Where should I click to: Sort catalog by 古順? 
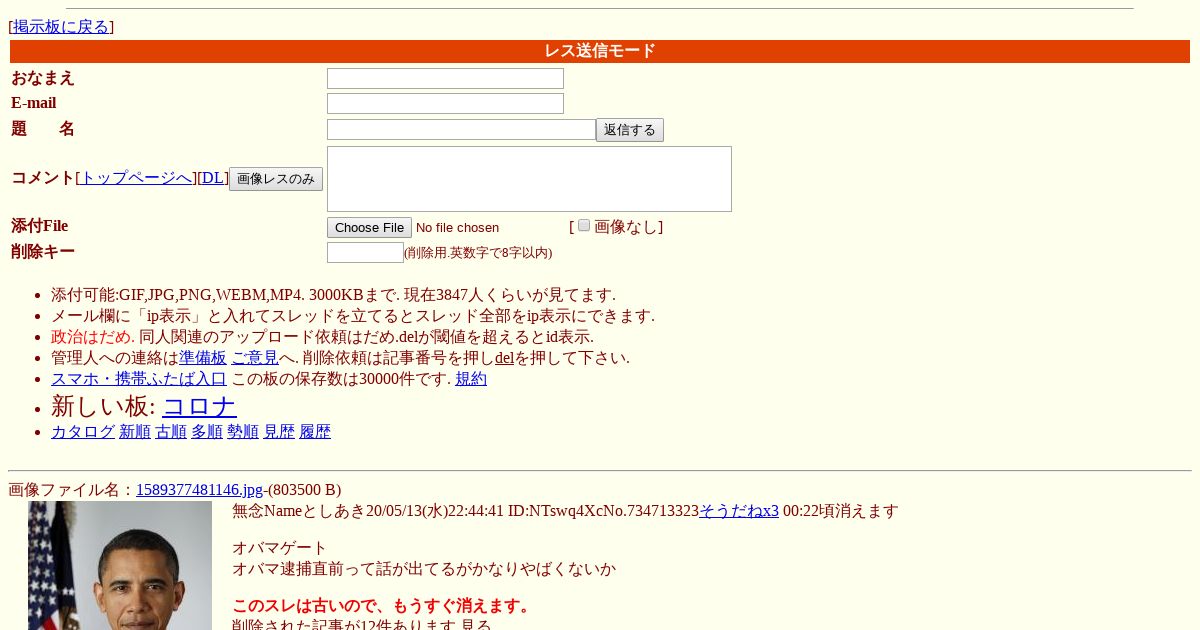click(x=171, y=432)
